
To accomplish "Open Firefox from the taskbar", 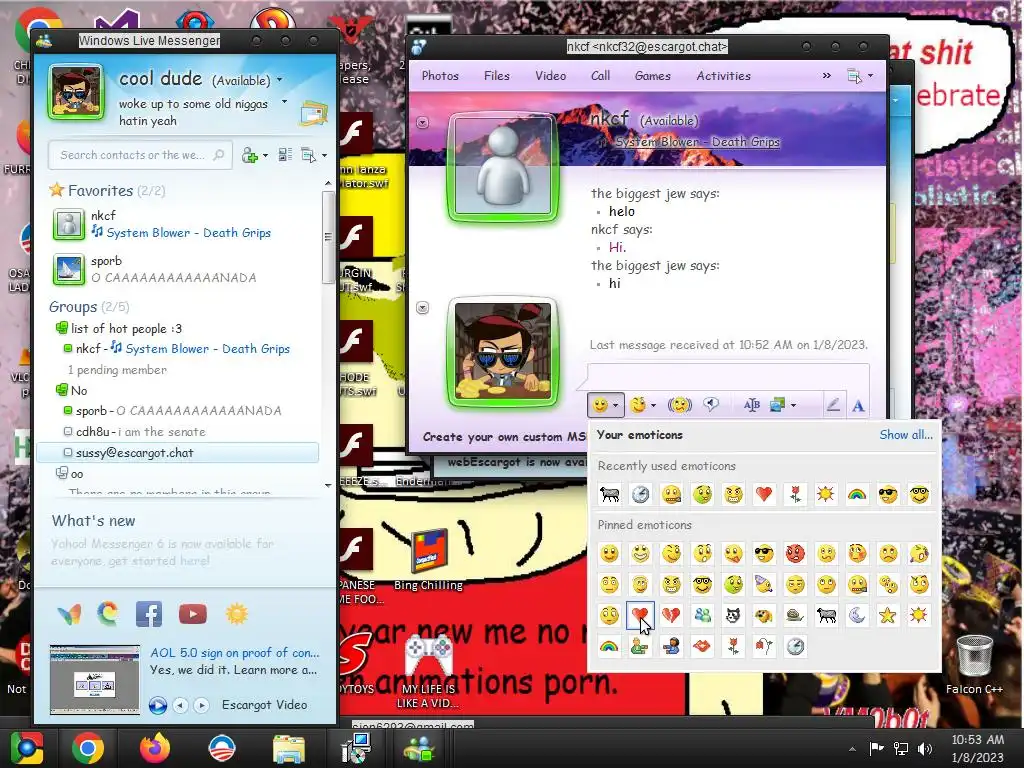I will coord(155,748).
